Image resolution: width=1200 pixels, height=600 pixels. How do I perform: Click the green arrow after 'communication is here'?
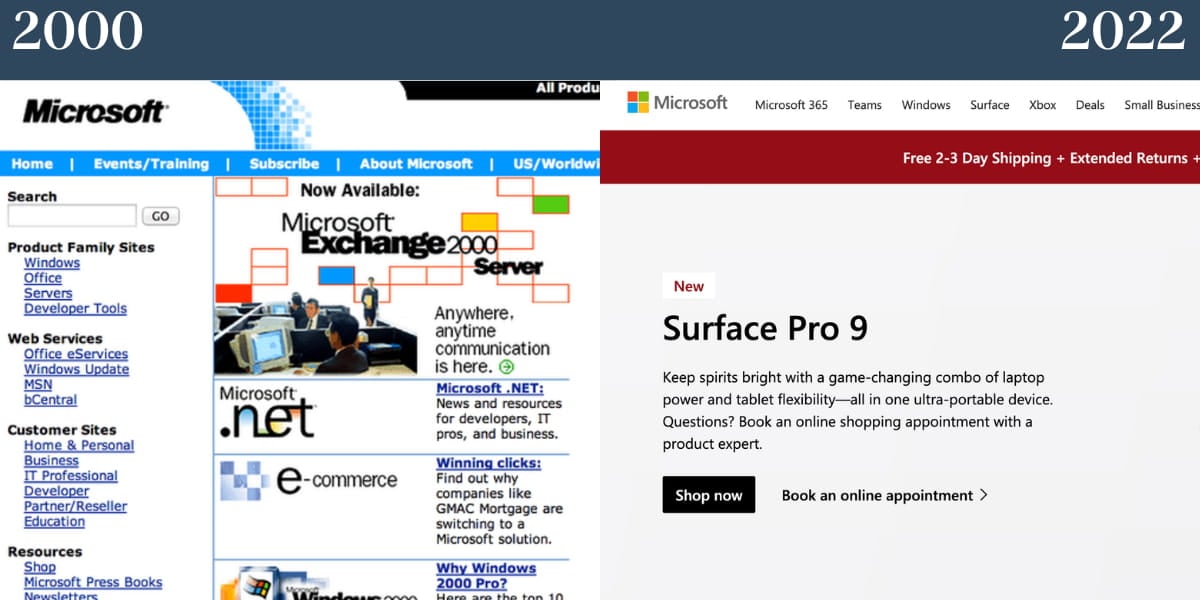506,367
